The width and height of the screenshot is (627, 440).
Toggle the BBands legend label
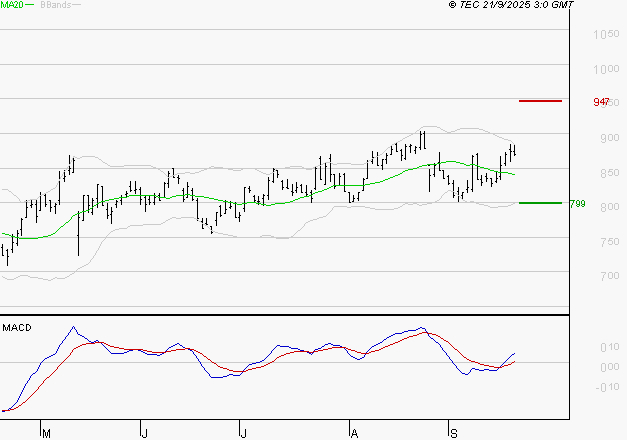[x=55, y=5]
